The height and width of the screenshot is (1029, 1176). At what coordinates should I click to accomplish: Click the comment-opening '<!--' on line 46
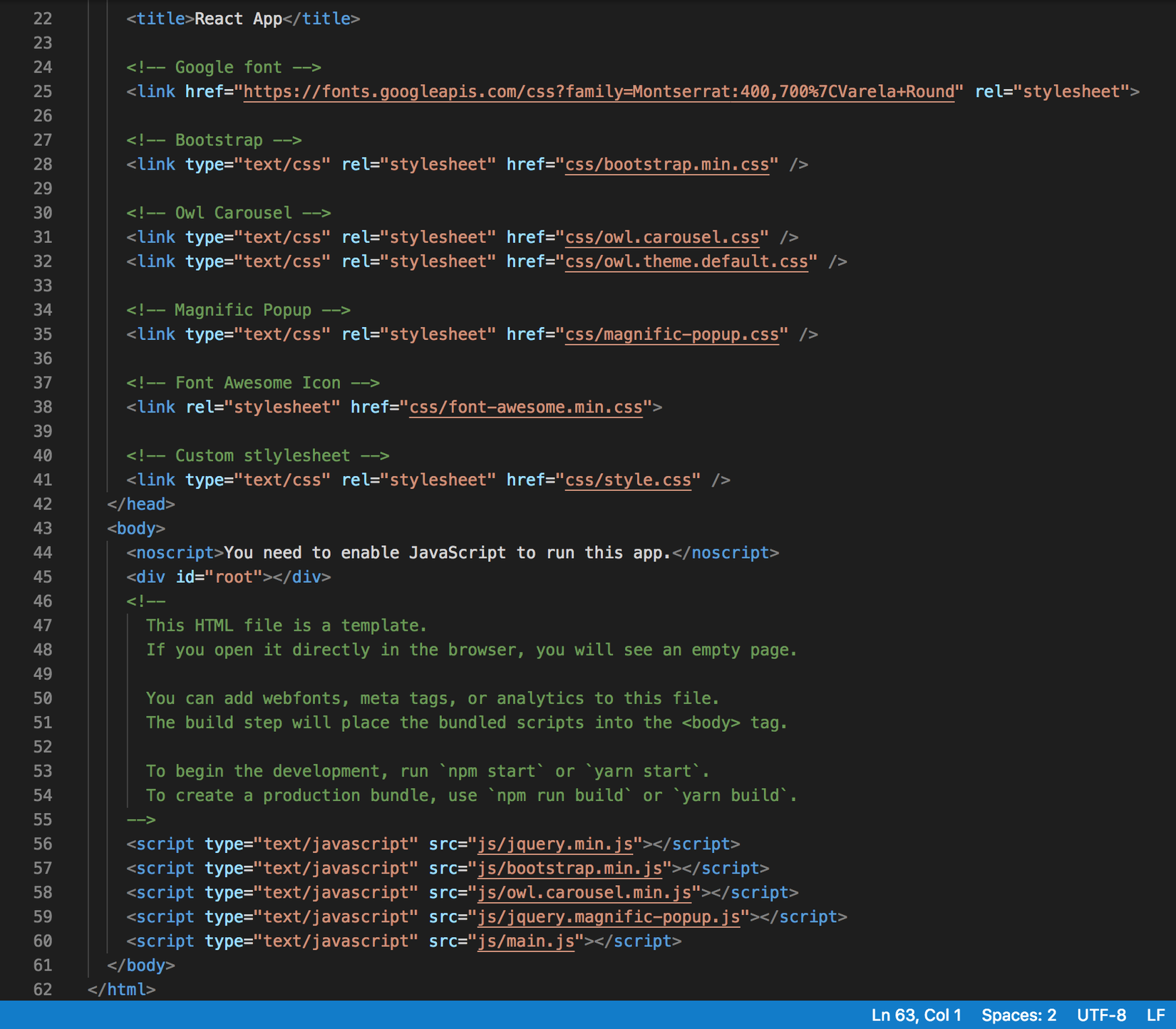[146, 601]
